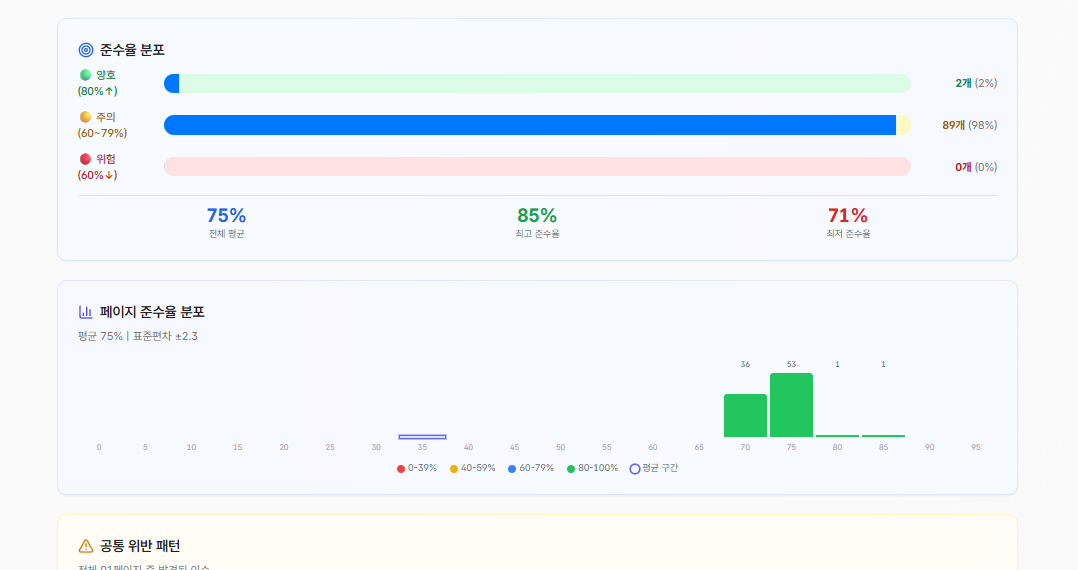
Task: Click the histogram bar labeled 53
Action: 791,405
